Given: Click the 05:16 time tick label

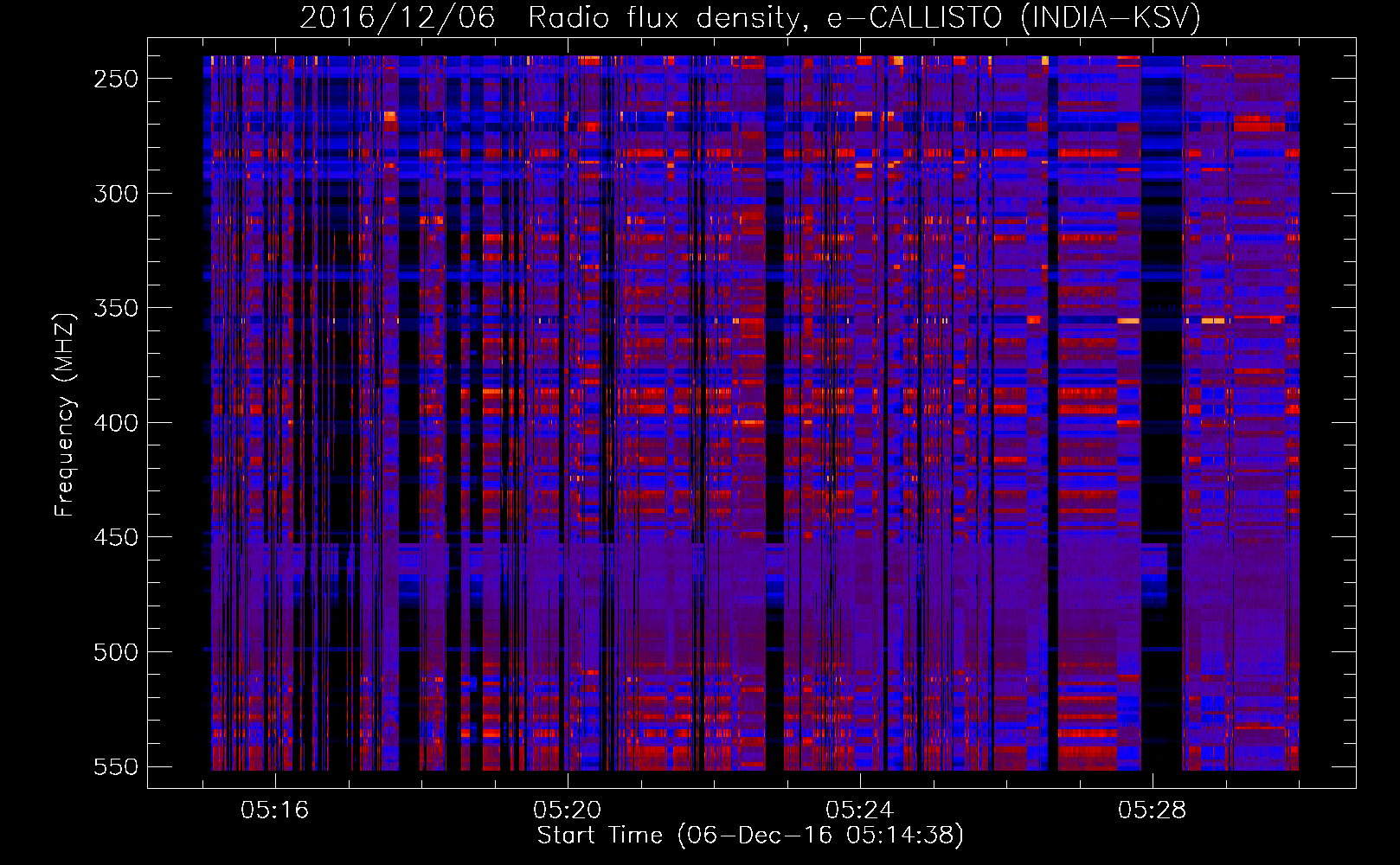Looking at the screenshot, I should point(275,811).
